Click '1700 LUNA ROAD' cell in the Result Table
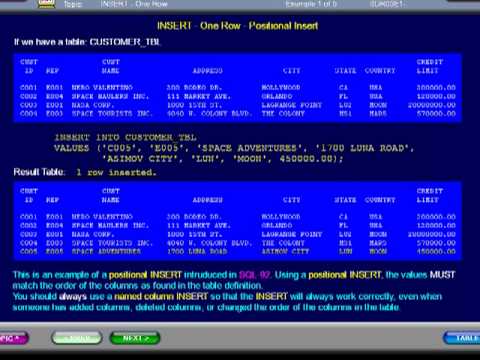Screen dimensions: 480x360 (197, 251)
